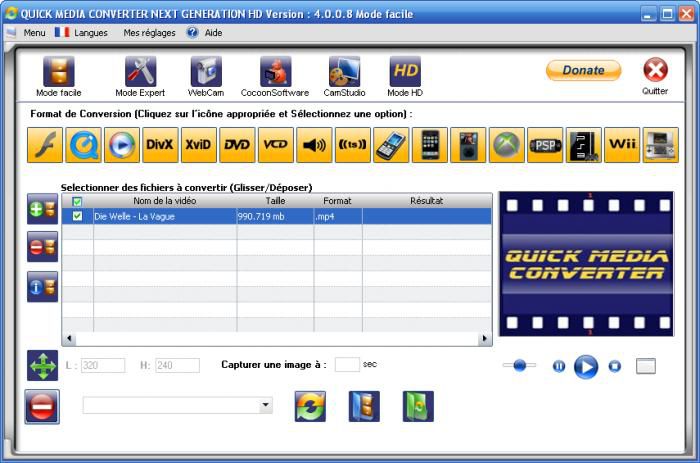Select the Flash format conversion icon
This screenshot has height=463, width=700.
point(43,144)
